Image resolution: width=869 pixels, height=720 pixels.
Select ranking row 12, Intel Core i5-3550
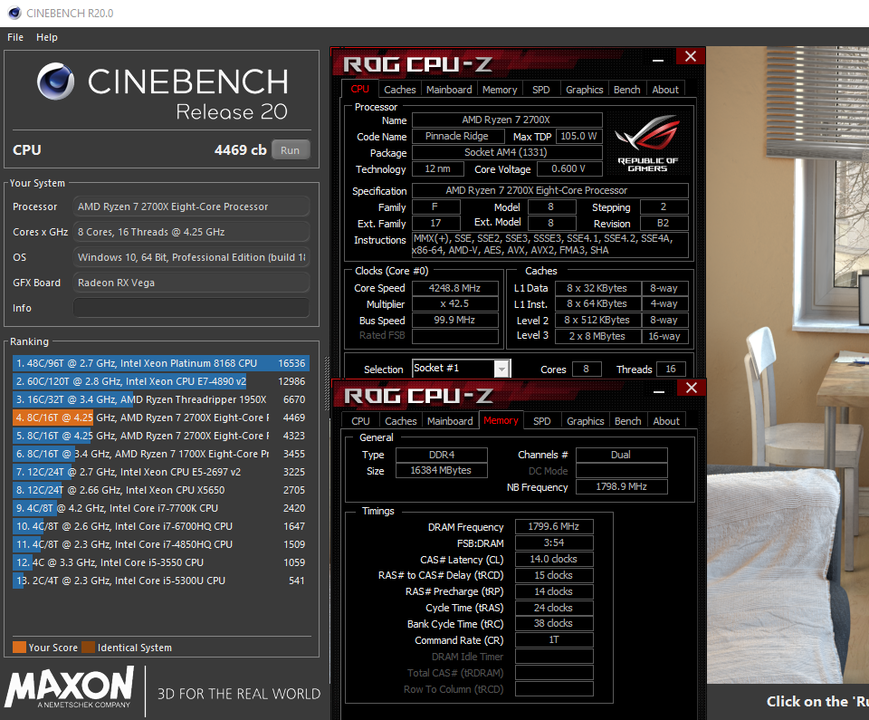click(161, 563)
